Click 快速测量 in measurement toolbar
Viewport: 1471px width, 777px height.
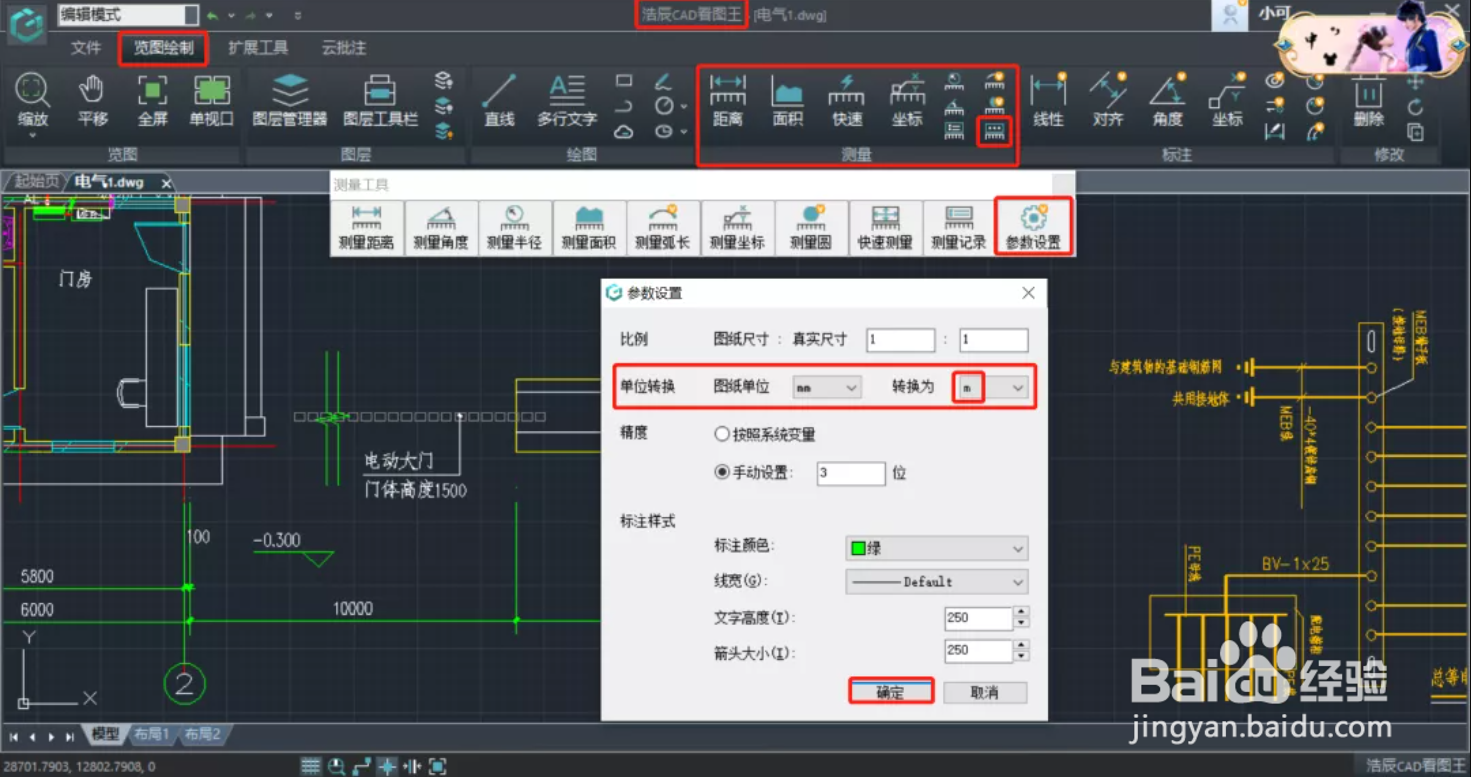[885, 228]
